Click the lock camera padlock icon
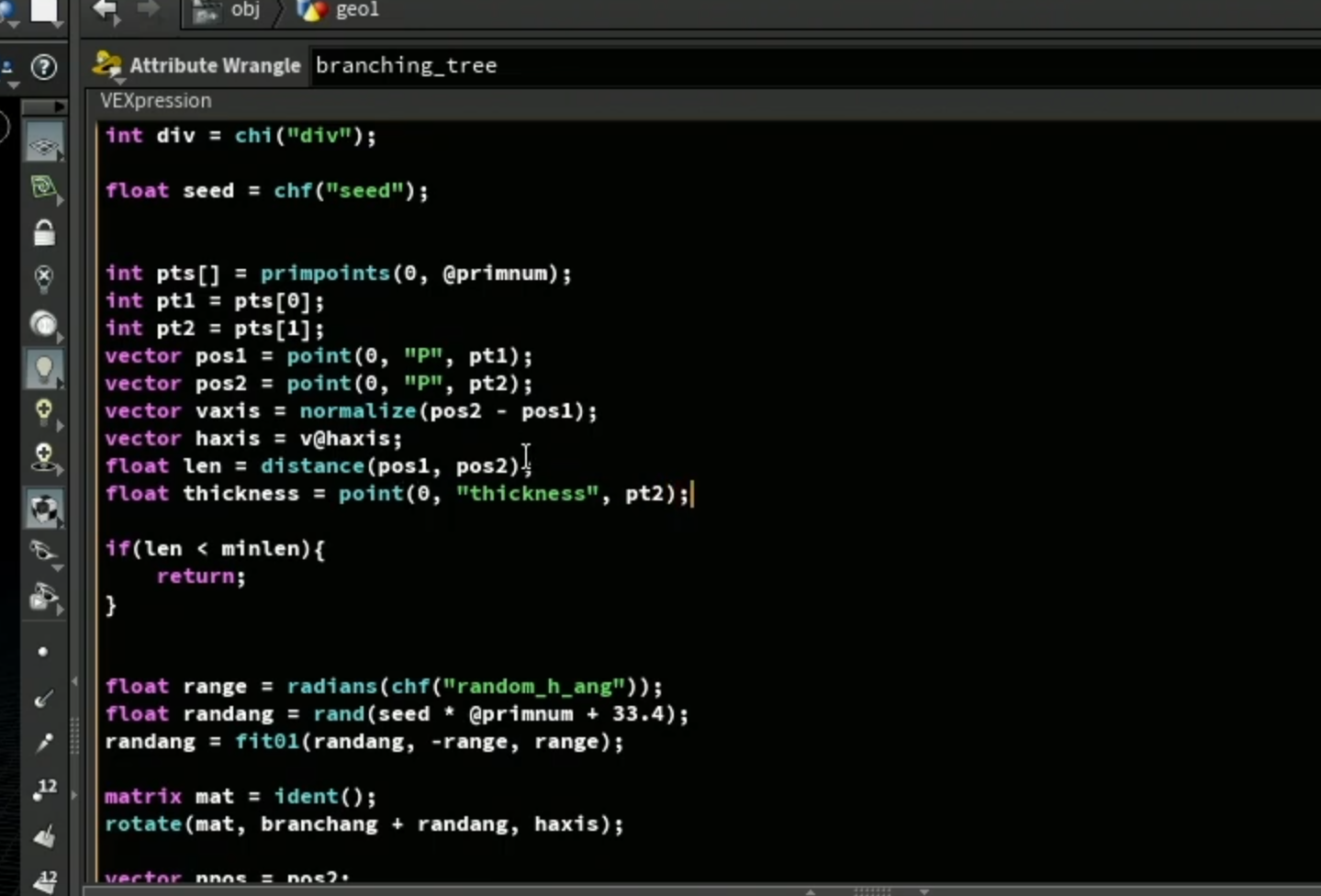The height and width of the screenshot is (896, 1321). tap(43, 233)
